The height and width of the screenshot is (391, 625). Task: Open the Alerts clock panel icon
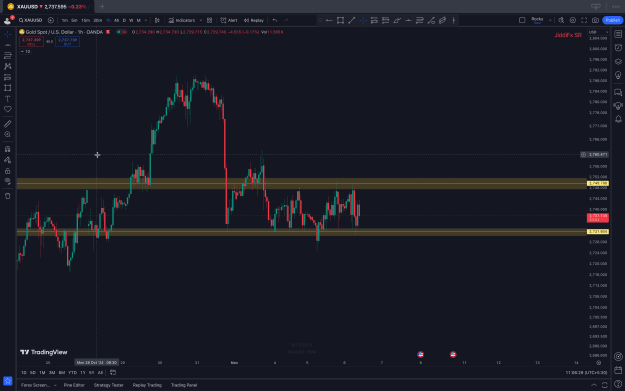(x=618, y=48)
